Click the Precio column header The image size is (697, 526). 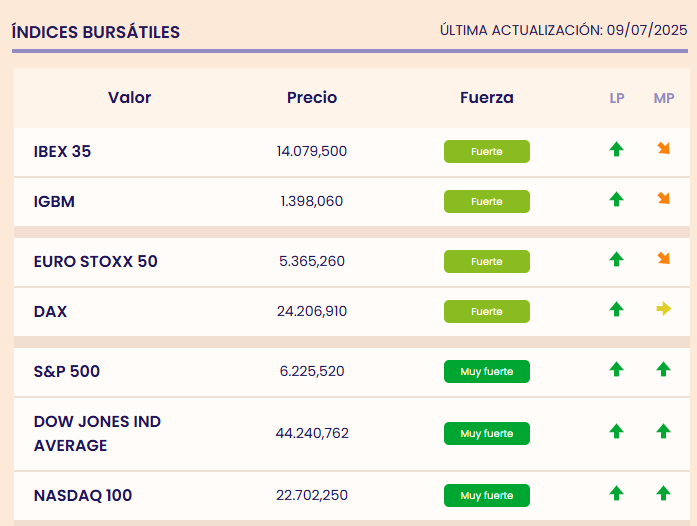pyautogui.click(x=312, y=98)
